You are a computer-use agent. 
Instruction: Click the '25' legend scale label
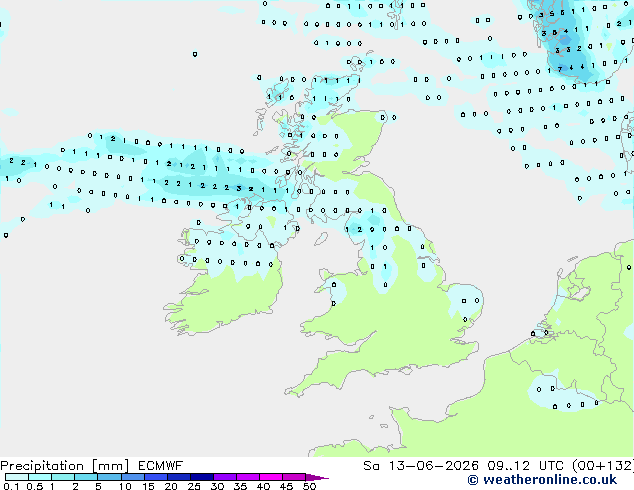[x=194, y=486]
